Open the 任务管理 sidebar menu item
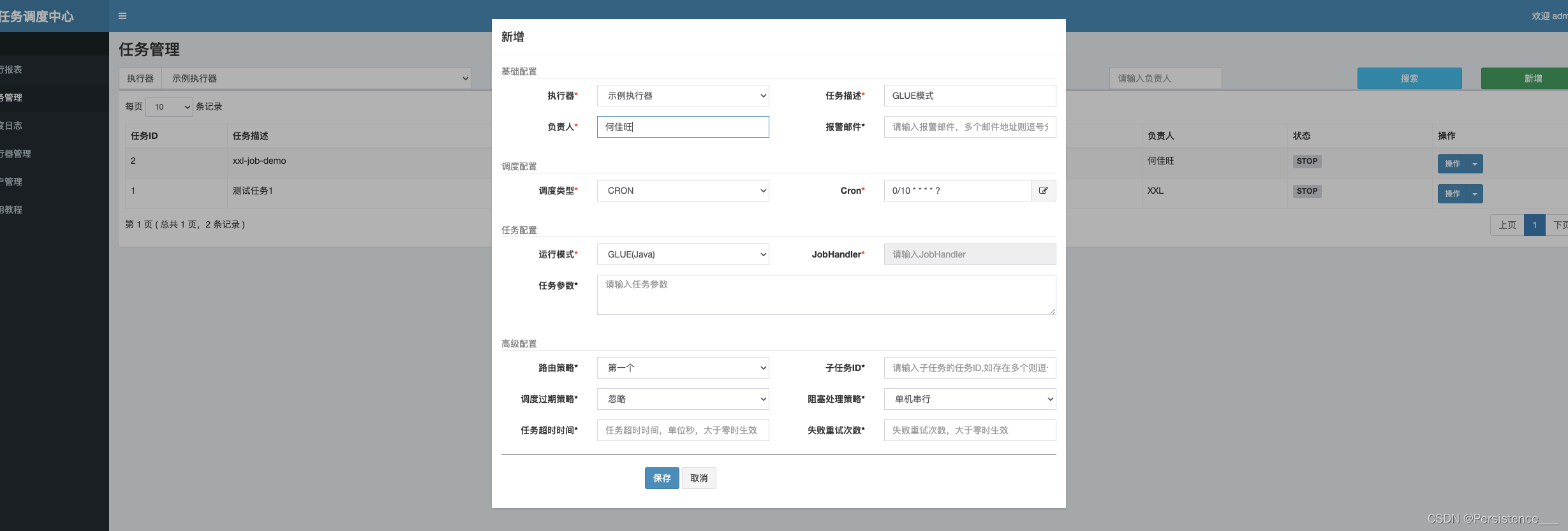The image size is (1568, 531). (54, 98)
